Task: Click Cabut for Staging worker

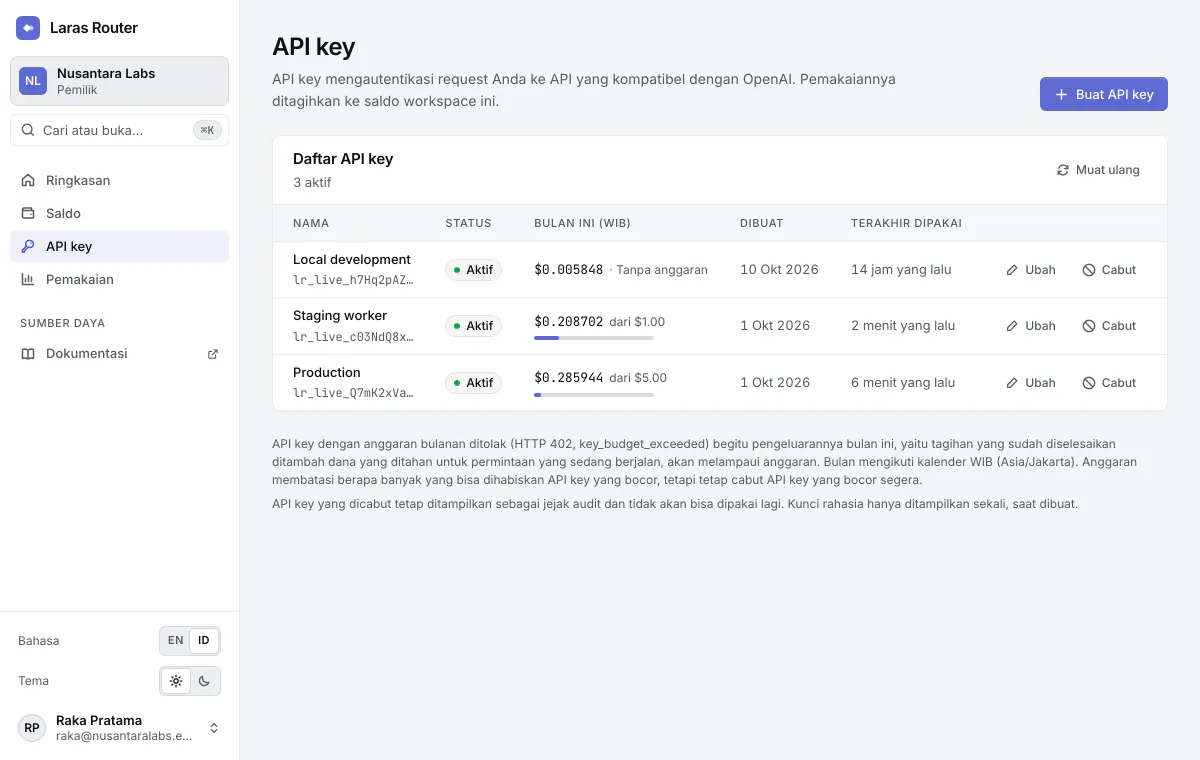Action: (1109, 326)
